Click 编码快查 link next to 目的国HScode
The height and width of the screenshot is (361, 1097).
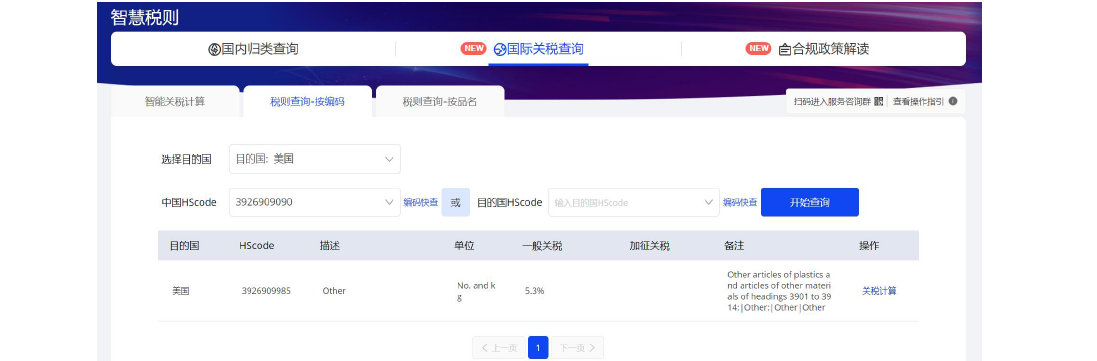740,202
